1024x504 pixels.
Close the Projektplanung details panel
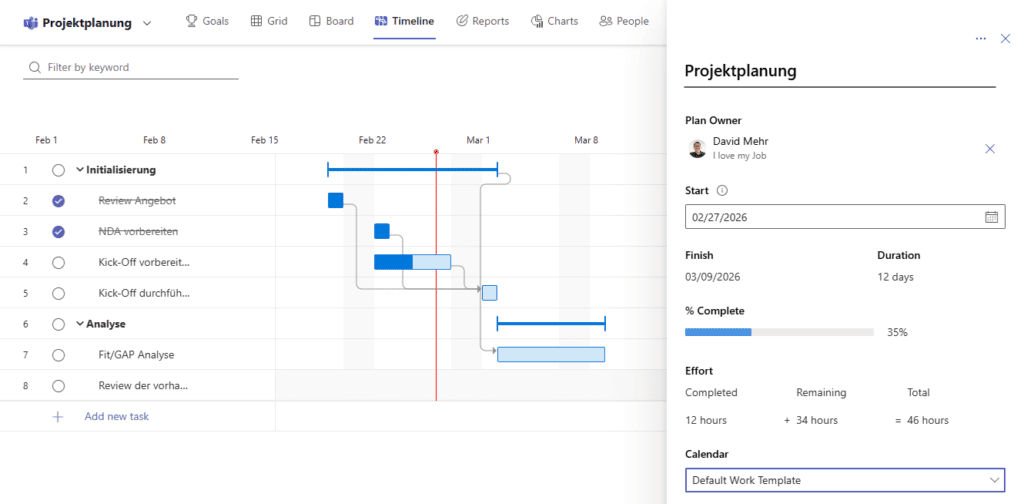pos(1005,38)
